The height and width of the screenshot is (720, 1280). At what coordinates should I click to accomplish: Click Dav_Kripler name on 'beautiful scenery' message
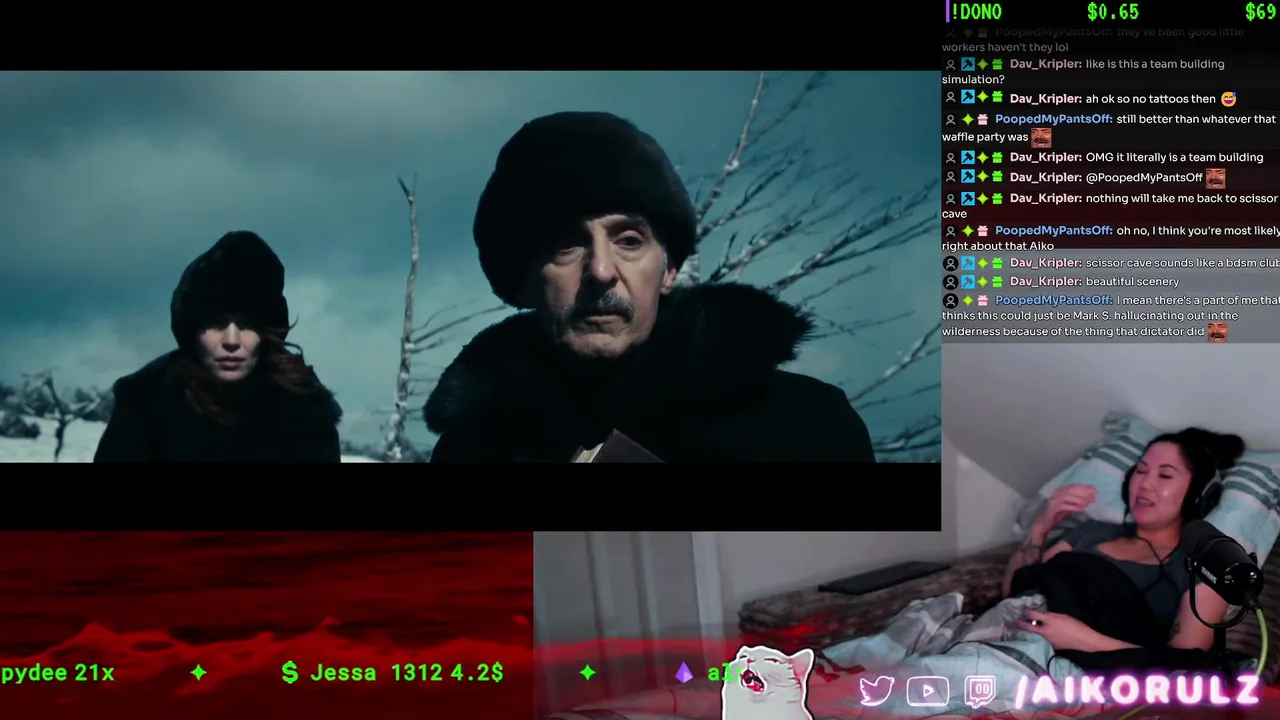1045,282
